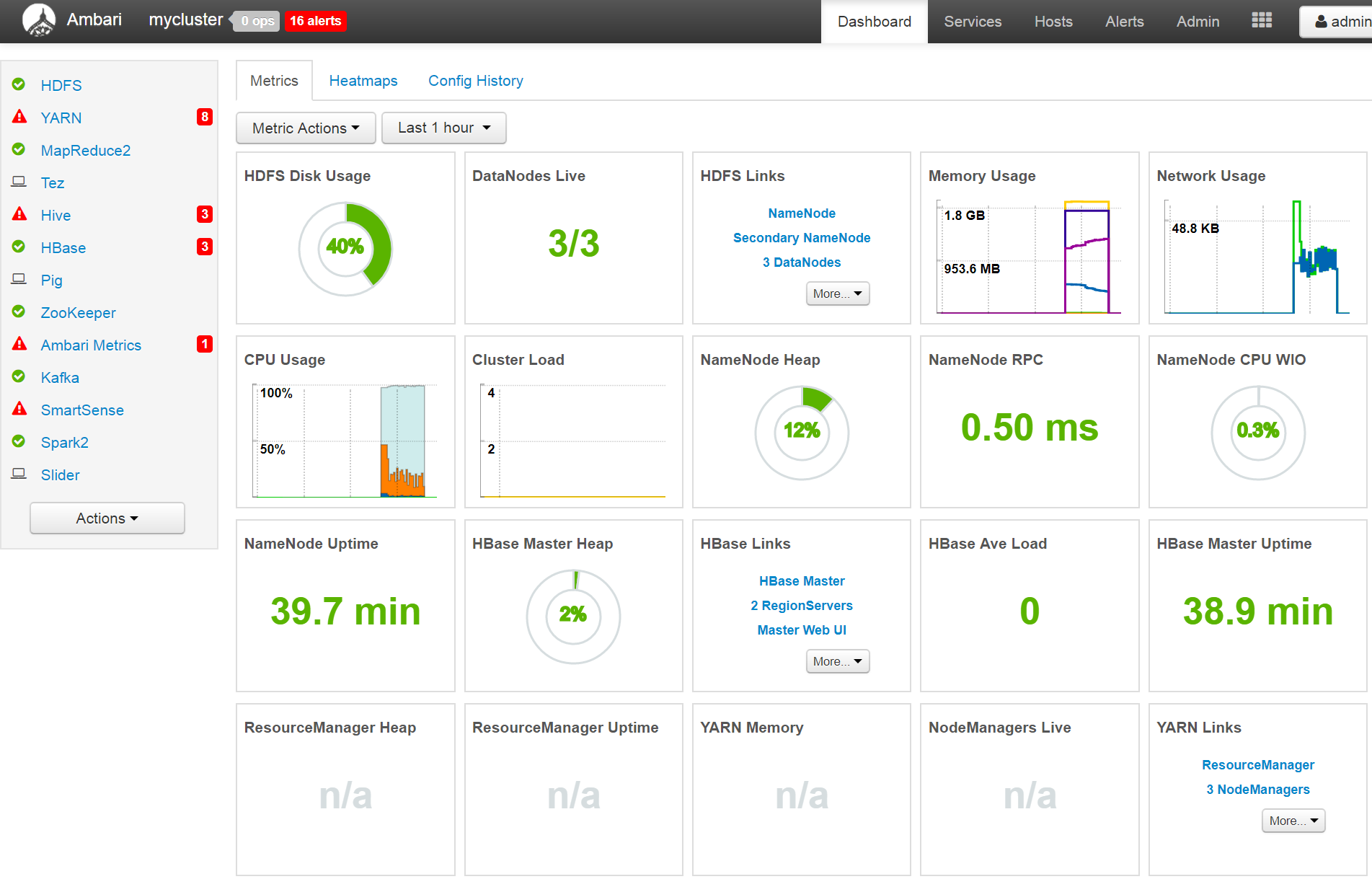Go to the Hosts navbar item
This screenshot has width=1372, height=892.
click(x=1053, y=22)
